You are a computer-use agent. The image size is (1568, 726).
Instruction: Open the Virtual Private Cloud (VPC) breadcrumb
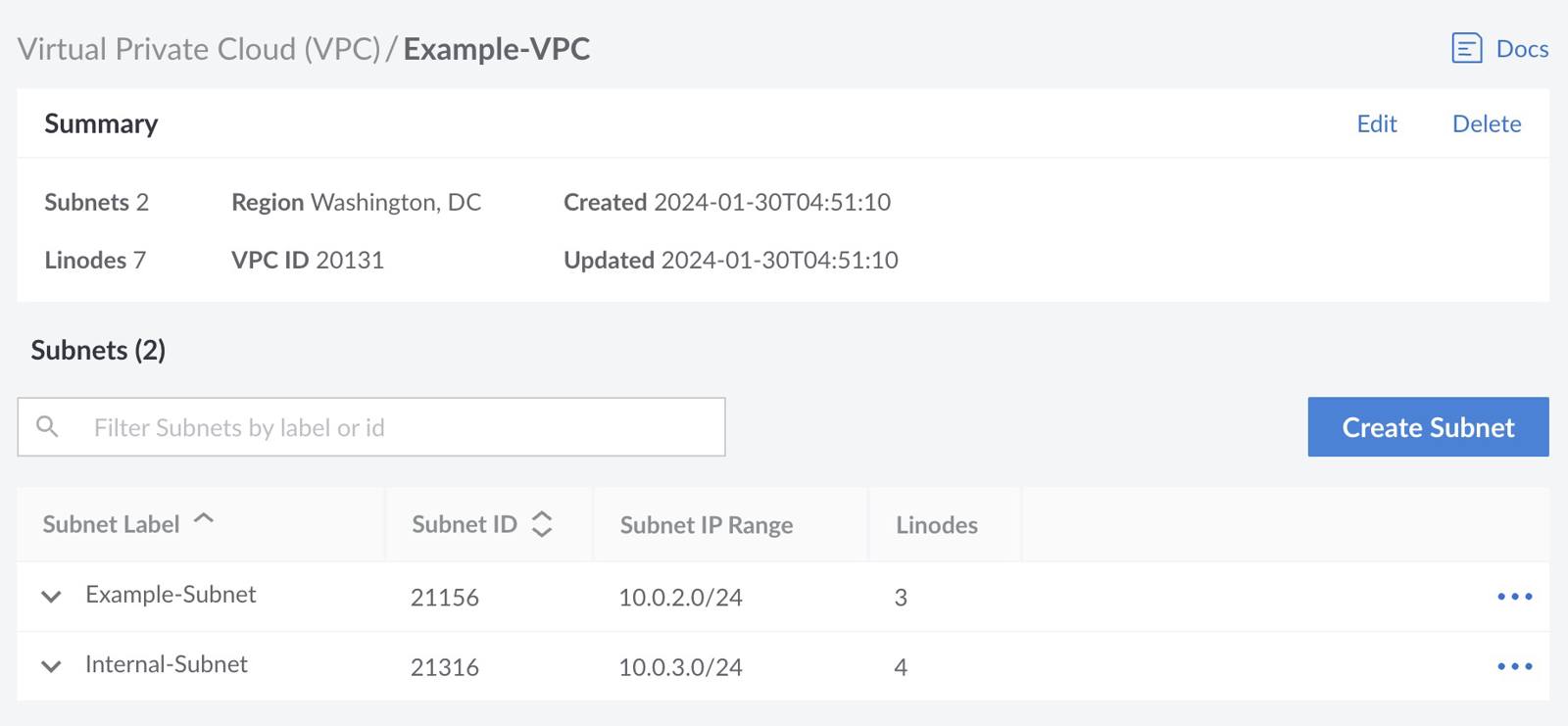pyautogui.click(x=199, y=48)
